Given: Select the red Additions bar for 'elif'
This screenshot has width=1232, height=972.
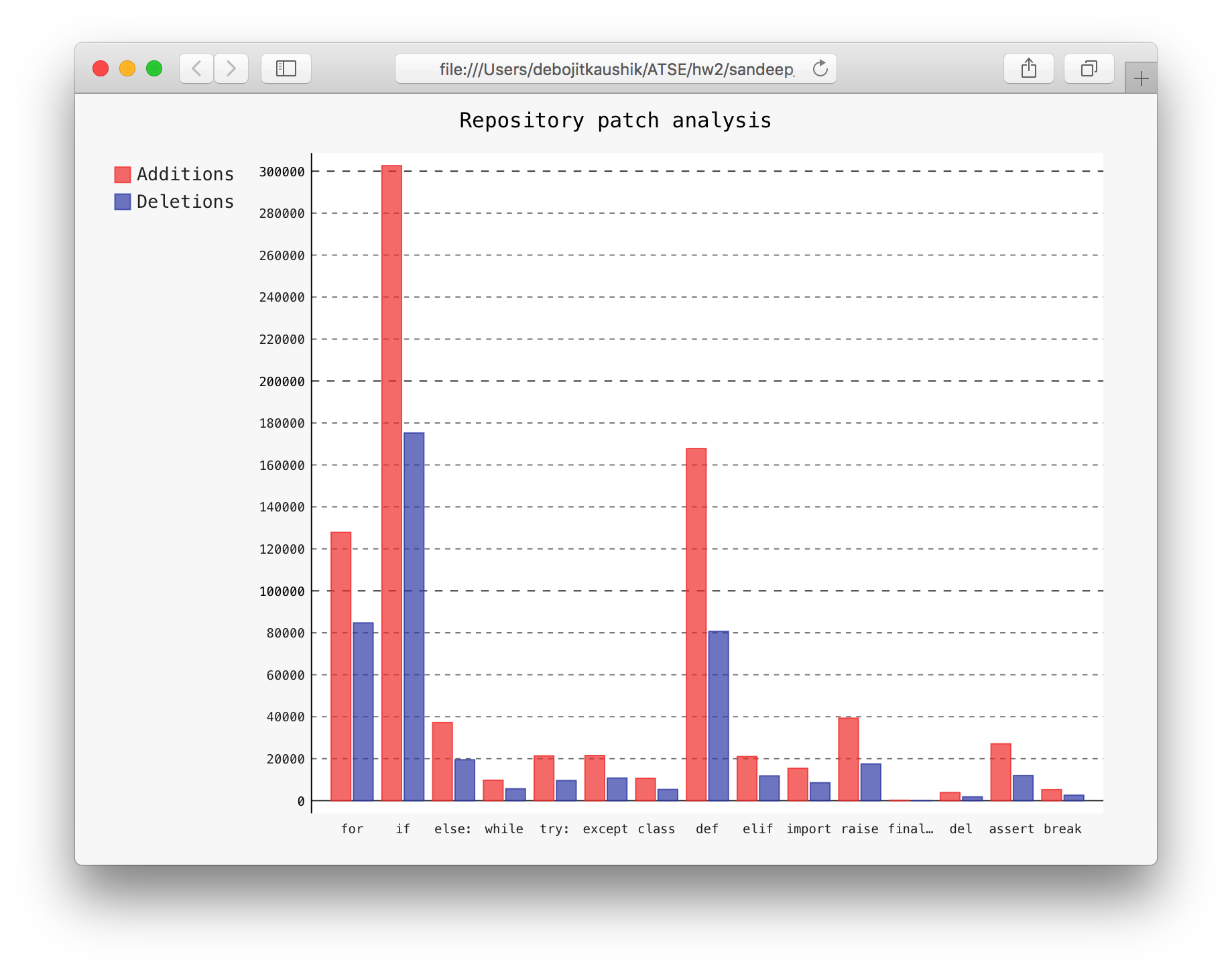Looking at the screenshot, I should pos(747,778).
